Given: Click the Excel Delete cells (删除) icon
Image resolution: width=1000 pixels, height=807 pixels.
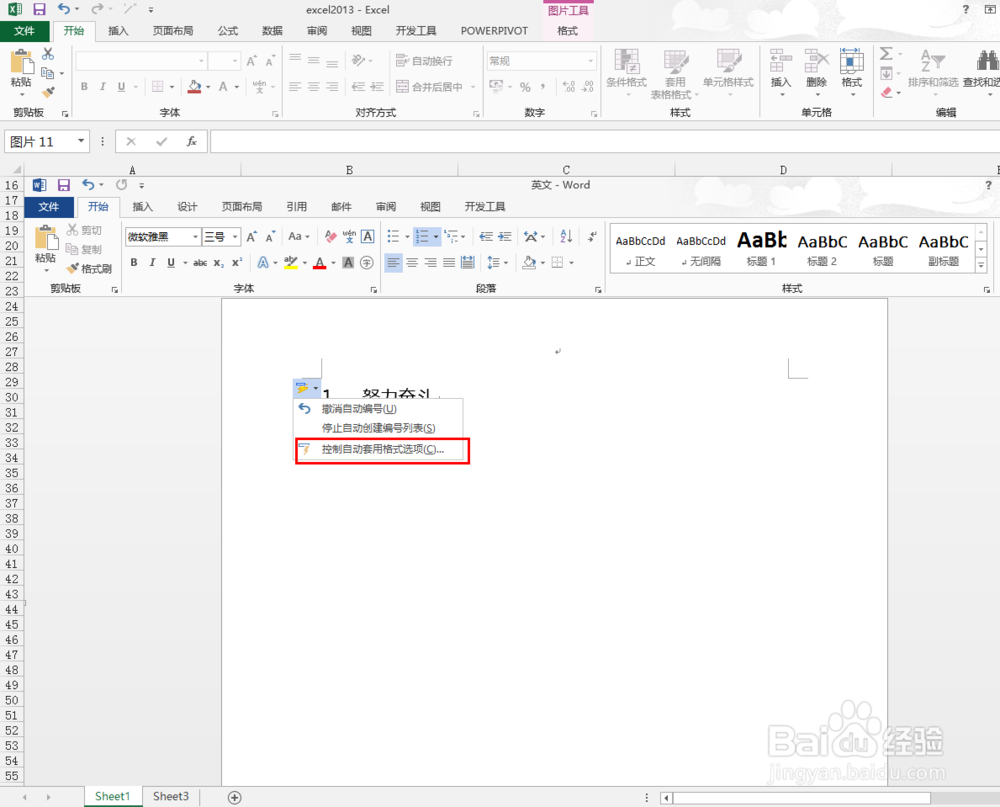Looking at the screenshot, I should 816,61.
